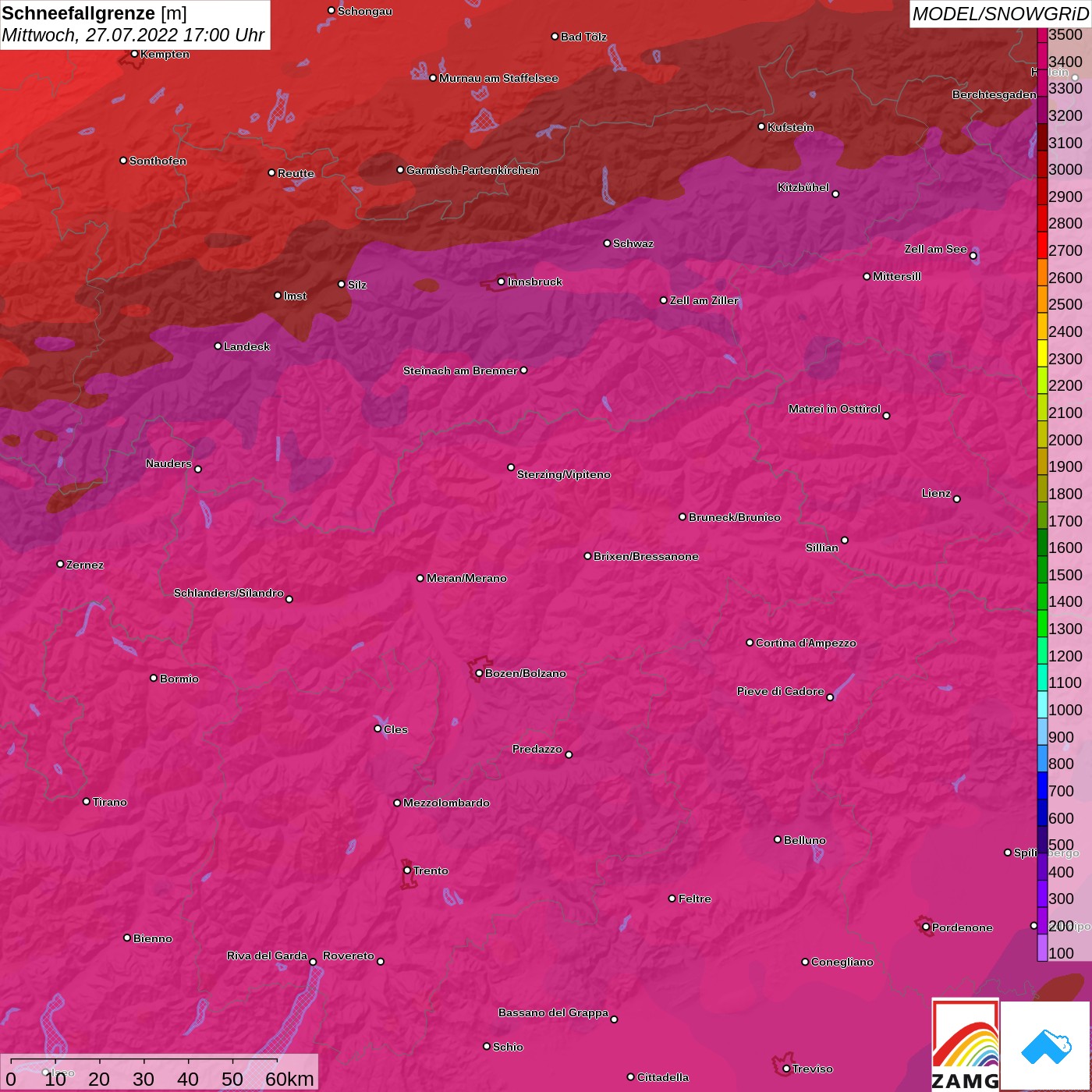The width and height of the screenshot is (1092, 1092).
Task: Click the 1500 legend value
Action: [1065, 575]
